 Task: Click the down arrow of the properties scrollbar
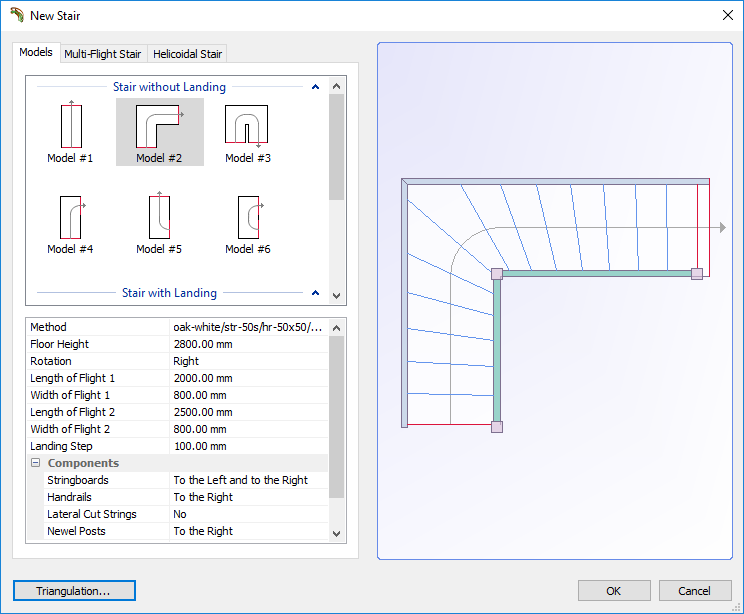[x=336, y=534]
